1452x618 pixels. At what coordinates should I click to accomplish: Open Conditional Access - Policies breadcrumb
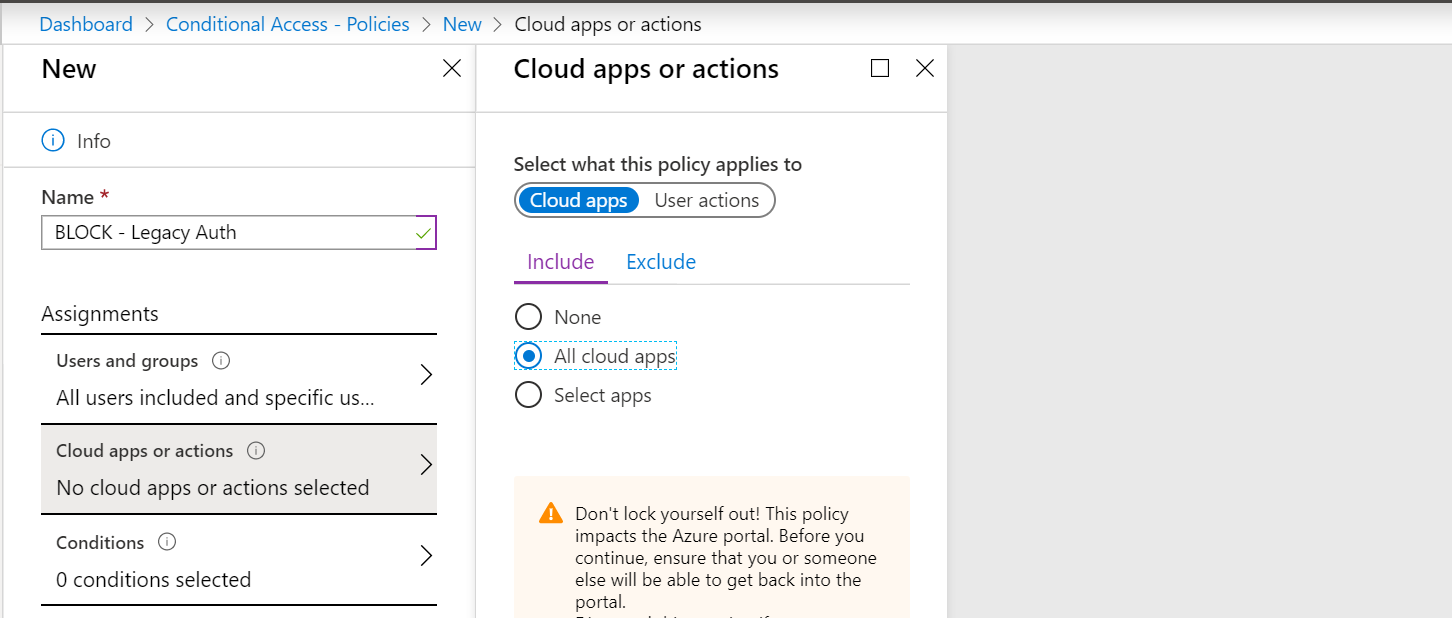click(x=288, y=24)
